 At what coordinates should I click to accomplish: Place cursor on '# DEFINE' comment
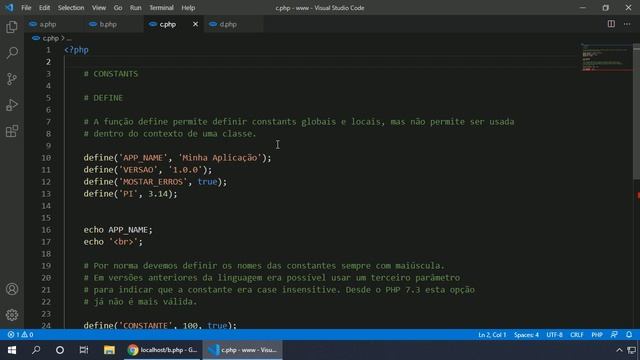[103, 98]
